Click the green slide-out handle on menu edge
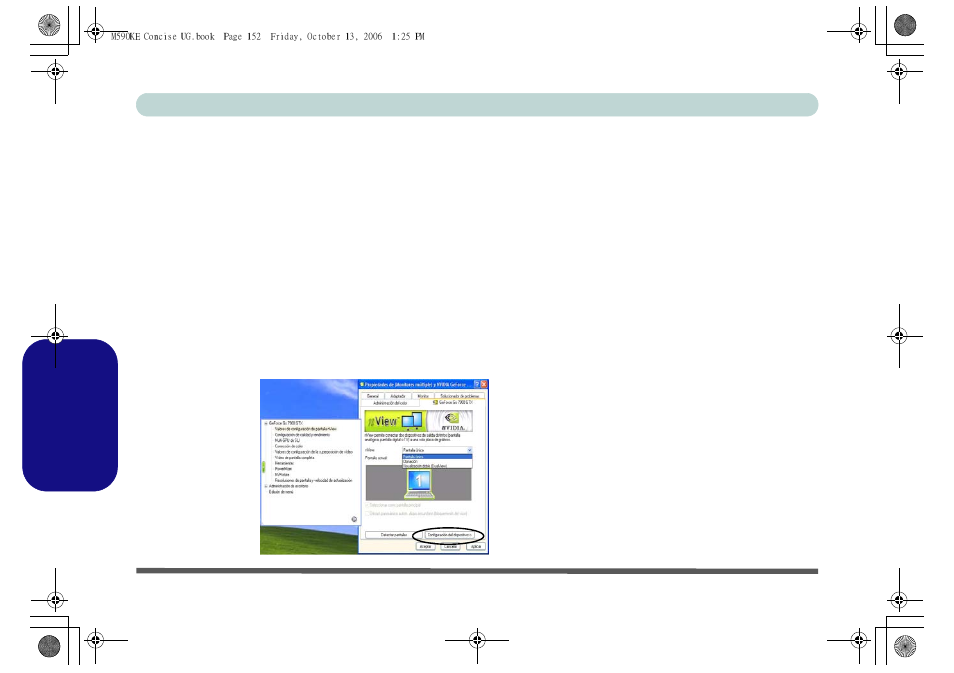954x673 pixels. click(263, 467)
